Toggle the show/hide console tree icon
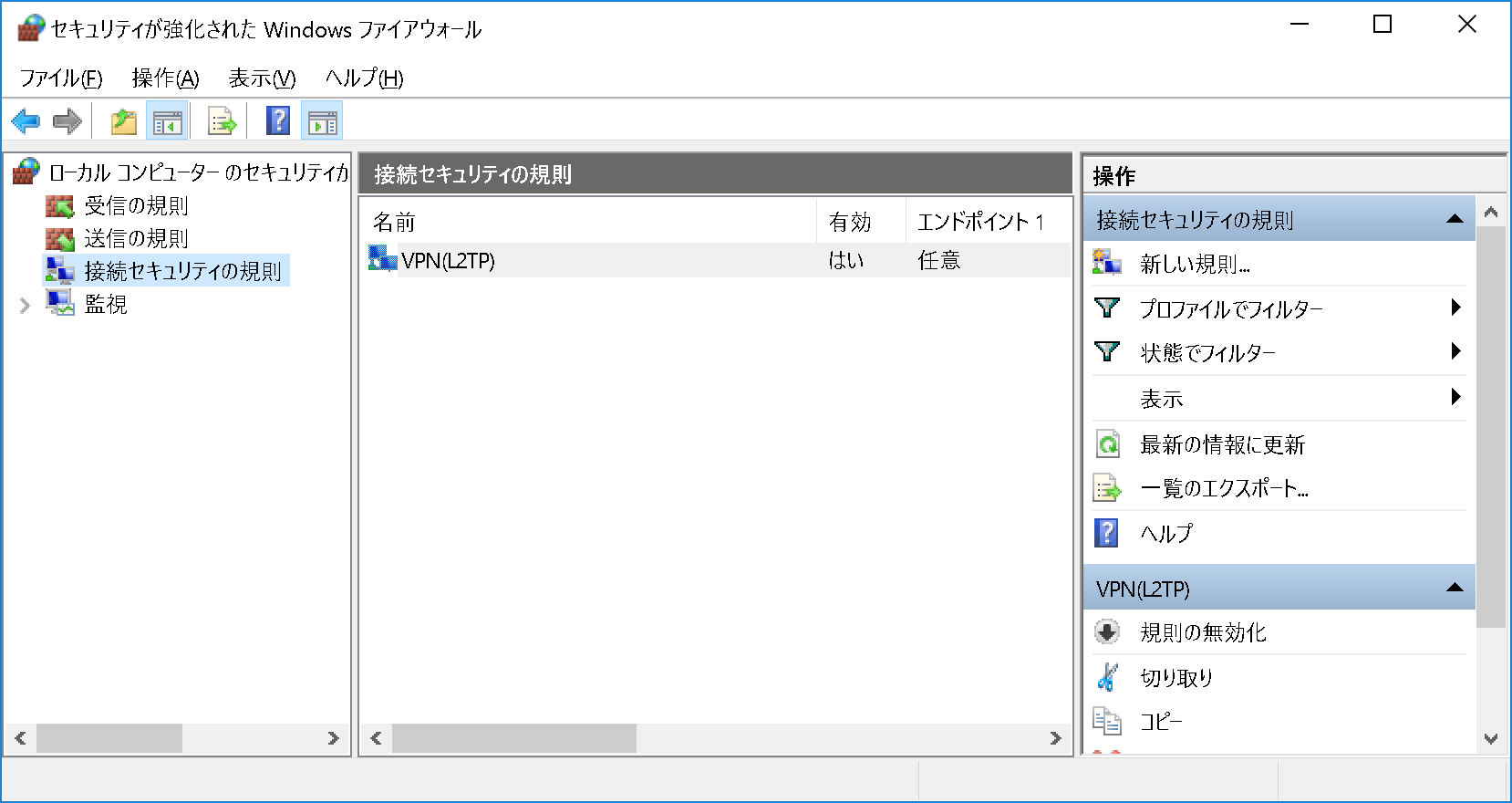This screenshot has width=1512, height=803. pyautogui.click(x=167, y=121)
